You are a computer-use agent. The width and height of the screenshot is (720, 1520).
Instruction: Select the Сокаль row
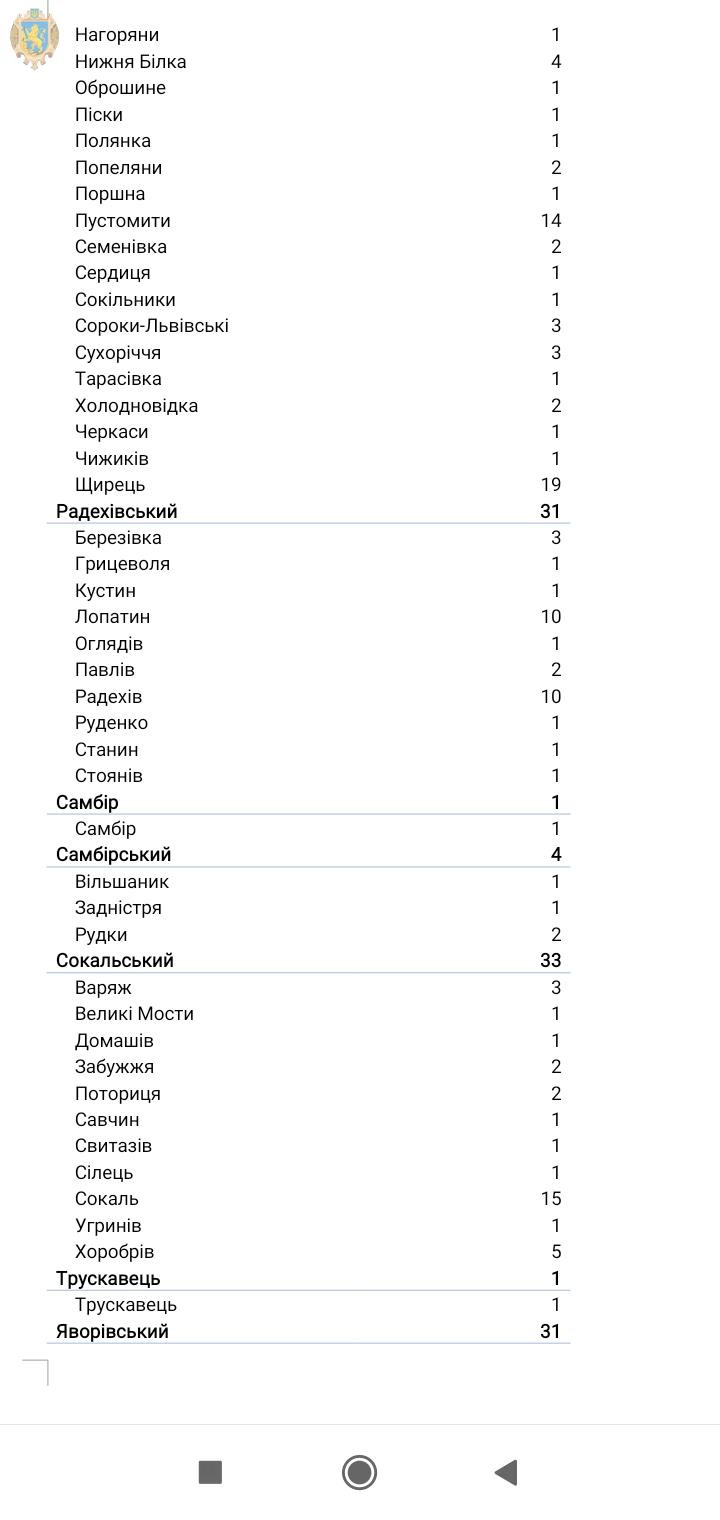[x=107, y=1198]
